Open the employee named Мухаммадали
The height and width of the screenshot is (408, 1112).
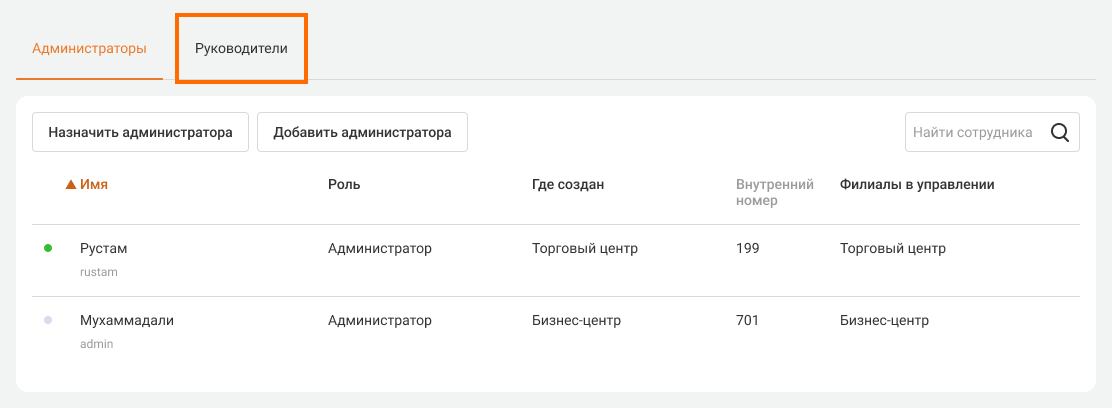tap(134, 320)
